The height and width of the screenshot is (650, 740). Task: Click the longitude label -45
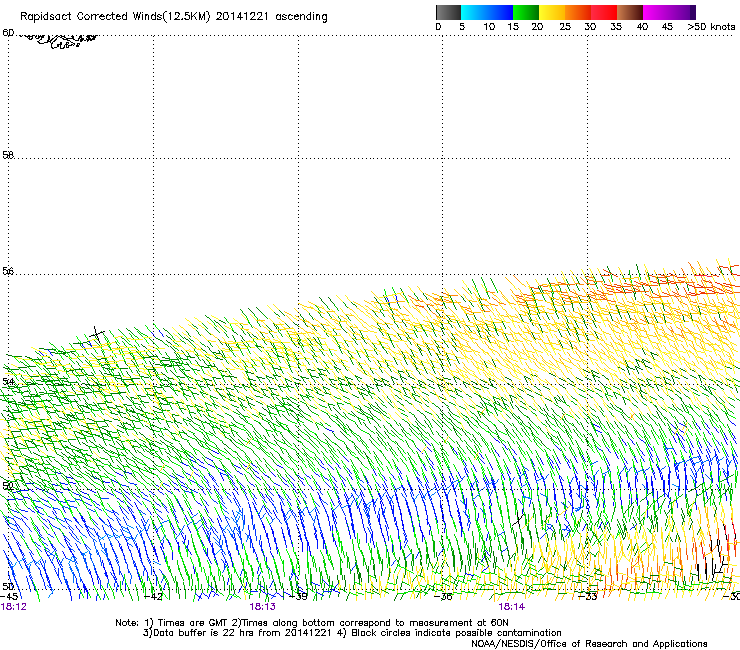coord(9,596)
